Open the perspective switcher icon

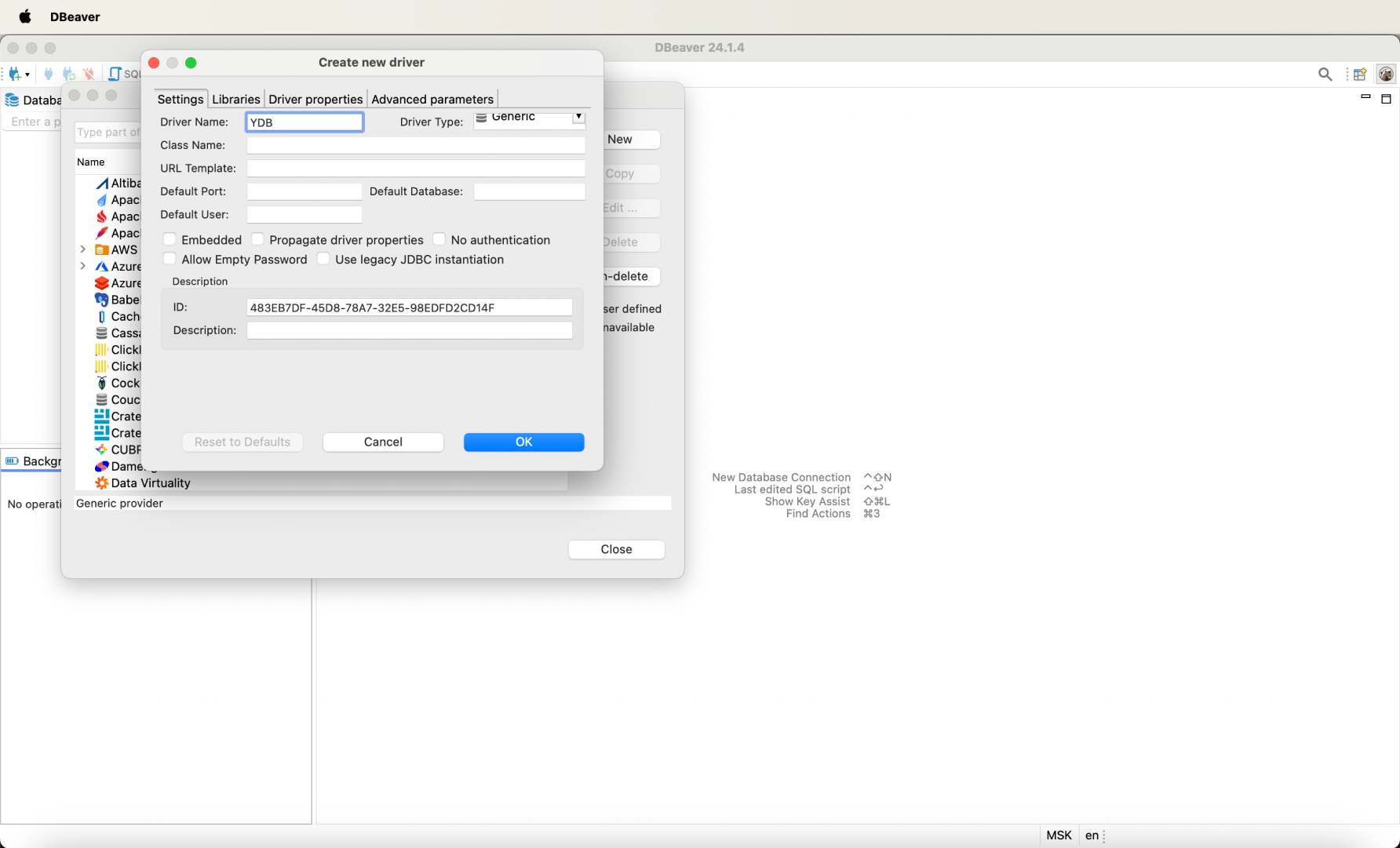pos(1360,75)
